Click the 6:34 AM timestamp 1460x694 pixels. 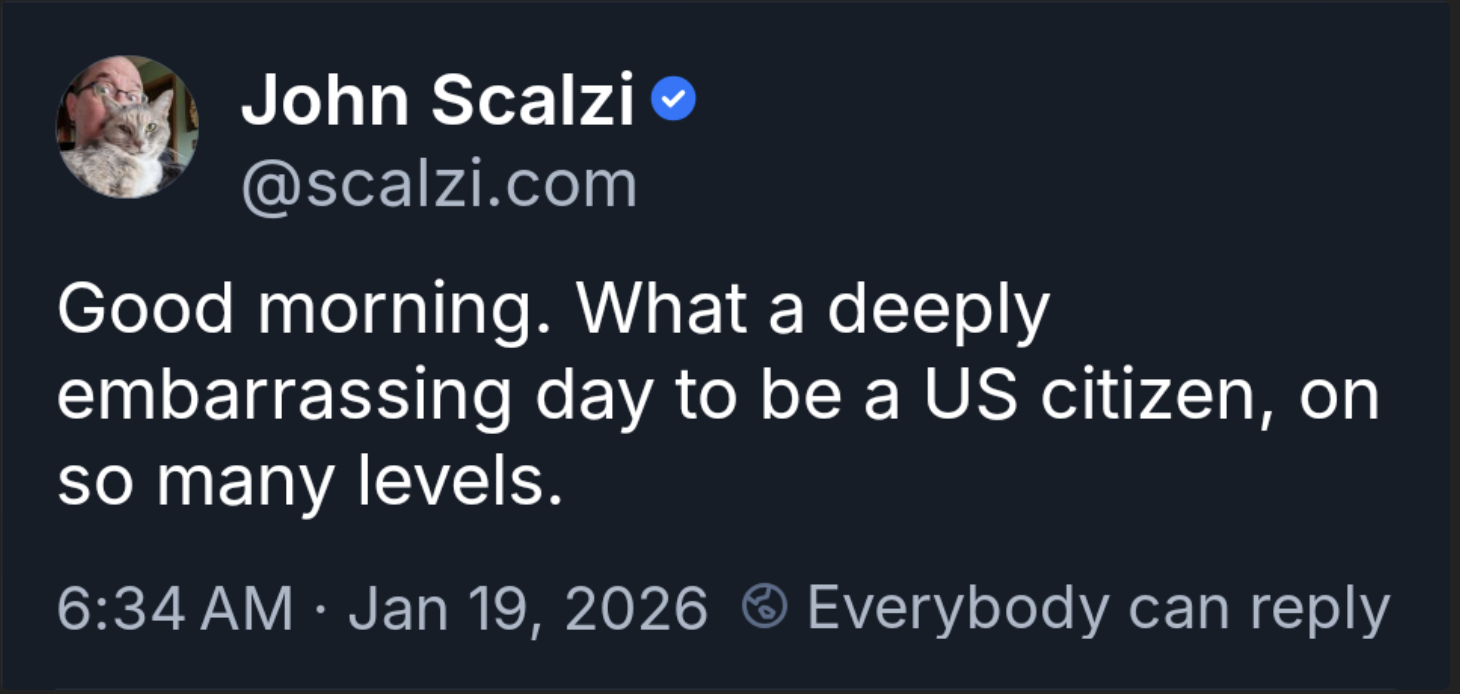[x=175, y=608]
